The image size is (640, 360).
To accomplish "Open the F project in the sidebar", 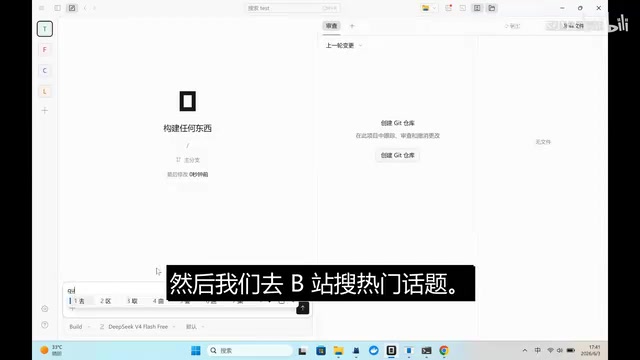I will pyautogui.click(x=45, y=50).
